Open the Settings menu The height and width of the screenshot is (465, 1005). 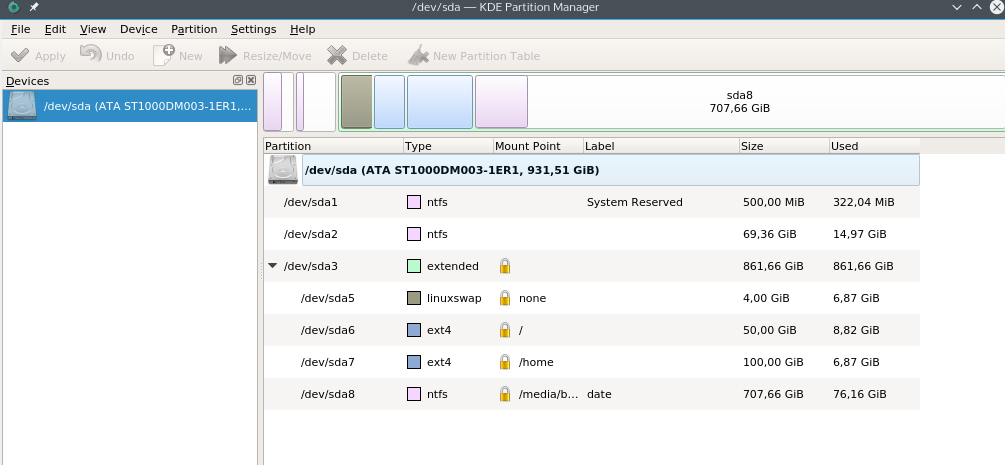(253, 29)
